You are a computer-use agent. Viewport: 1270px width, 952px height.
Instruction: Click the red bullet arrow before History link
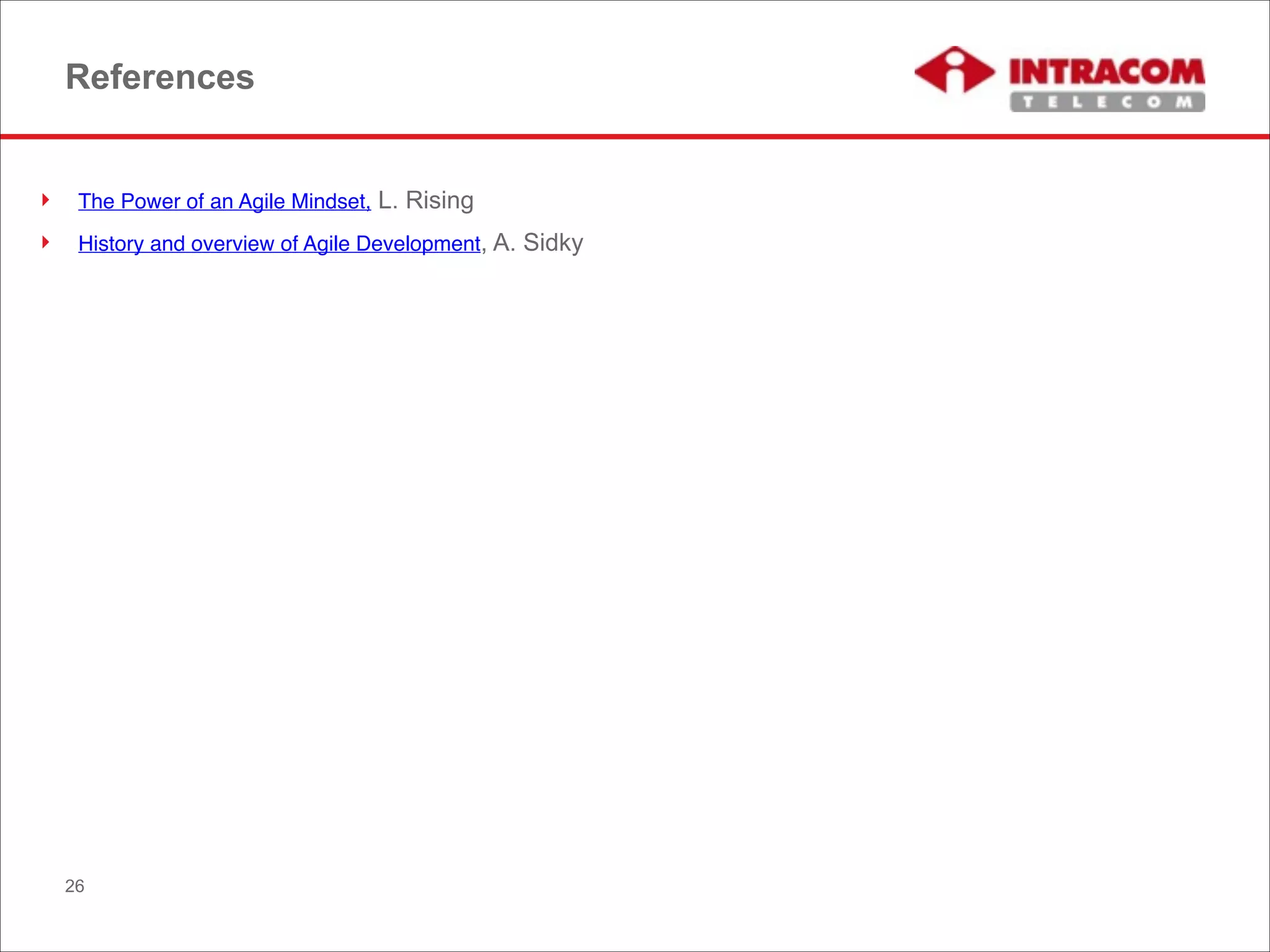(45, 242)
